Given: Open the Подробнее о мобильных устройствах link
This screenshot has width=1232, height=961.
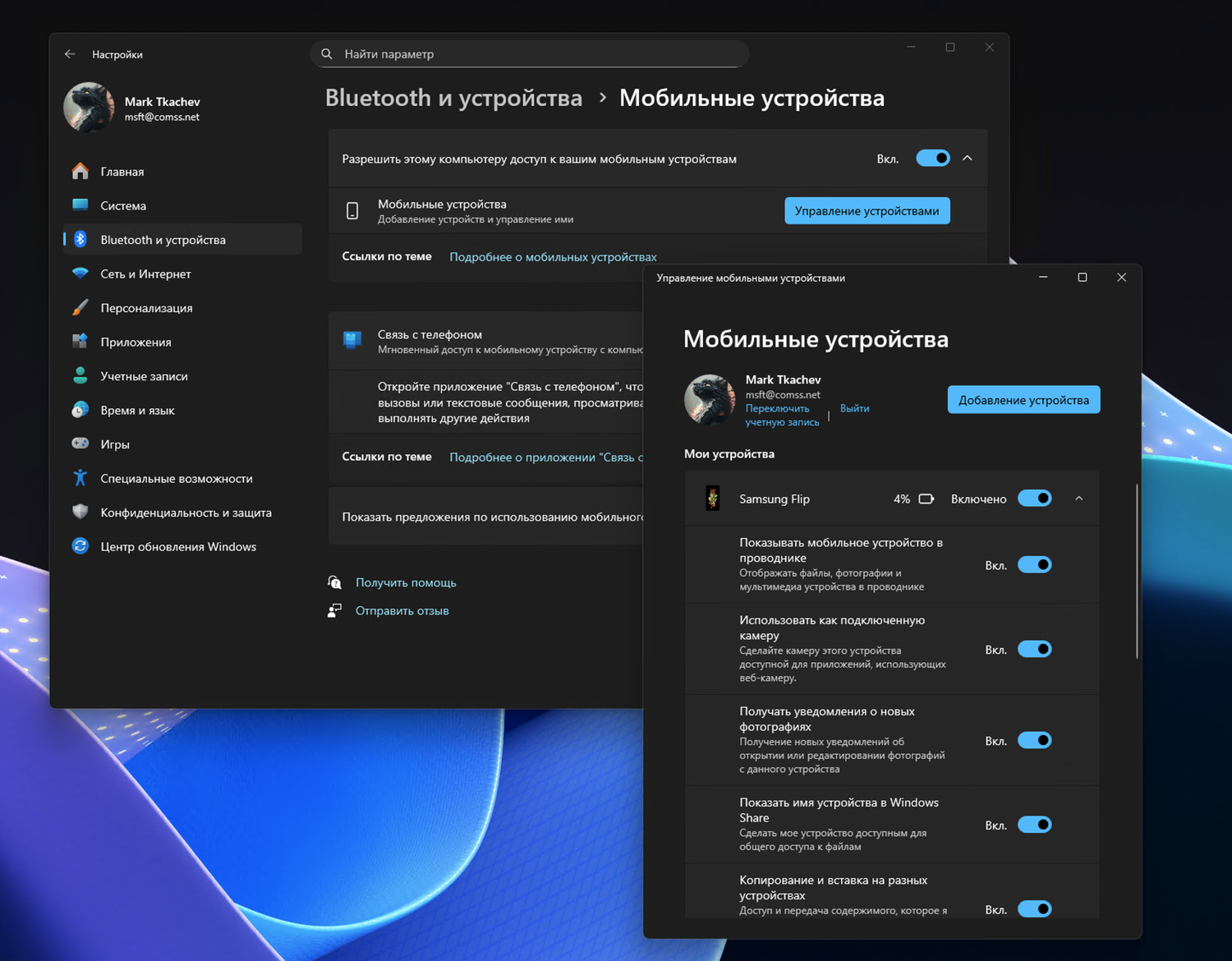Looking at the screenshot, I should [553, 257].
